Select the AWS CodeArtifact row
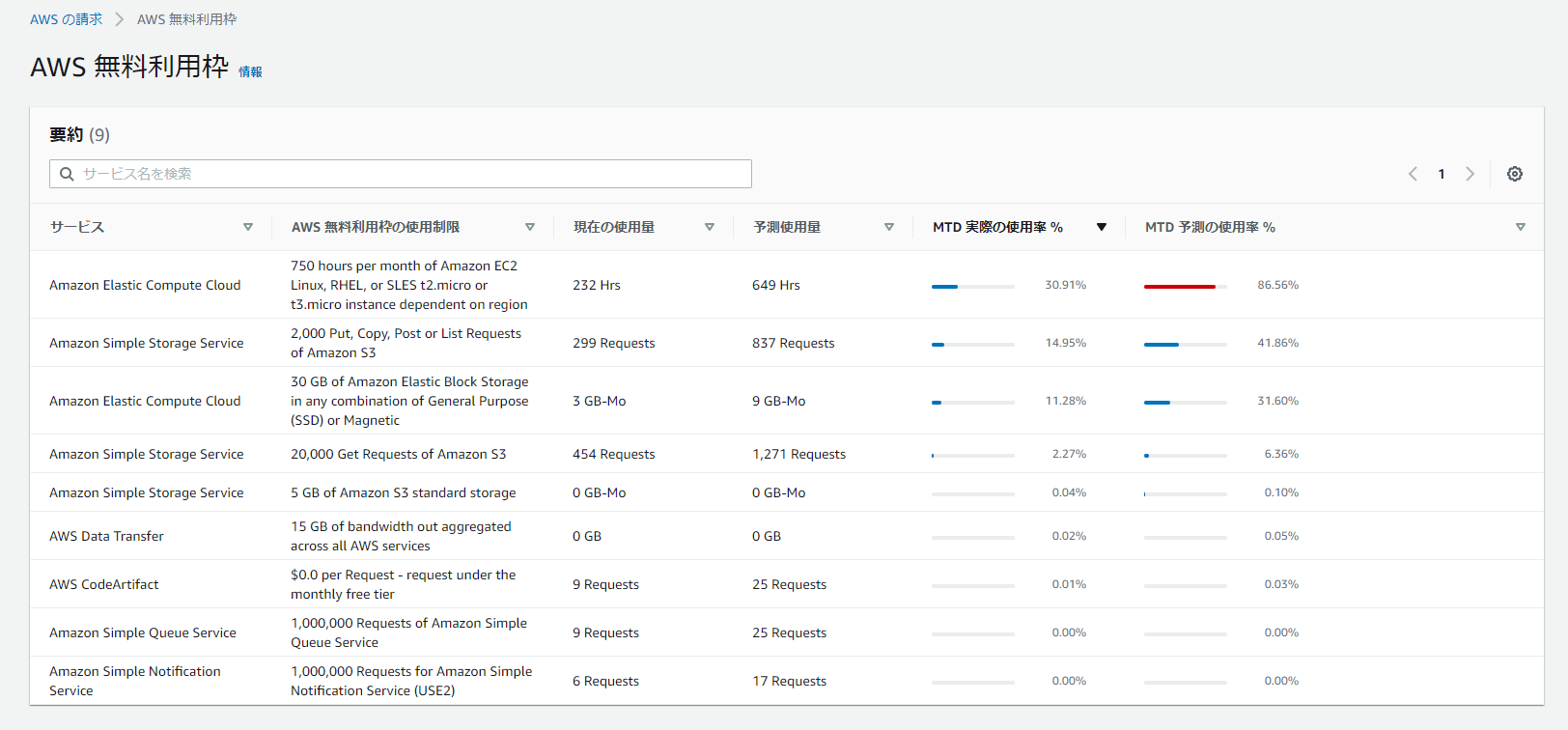 (104, 584)
